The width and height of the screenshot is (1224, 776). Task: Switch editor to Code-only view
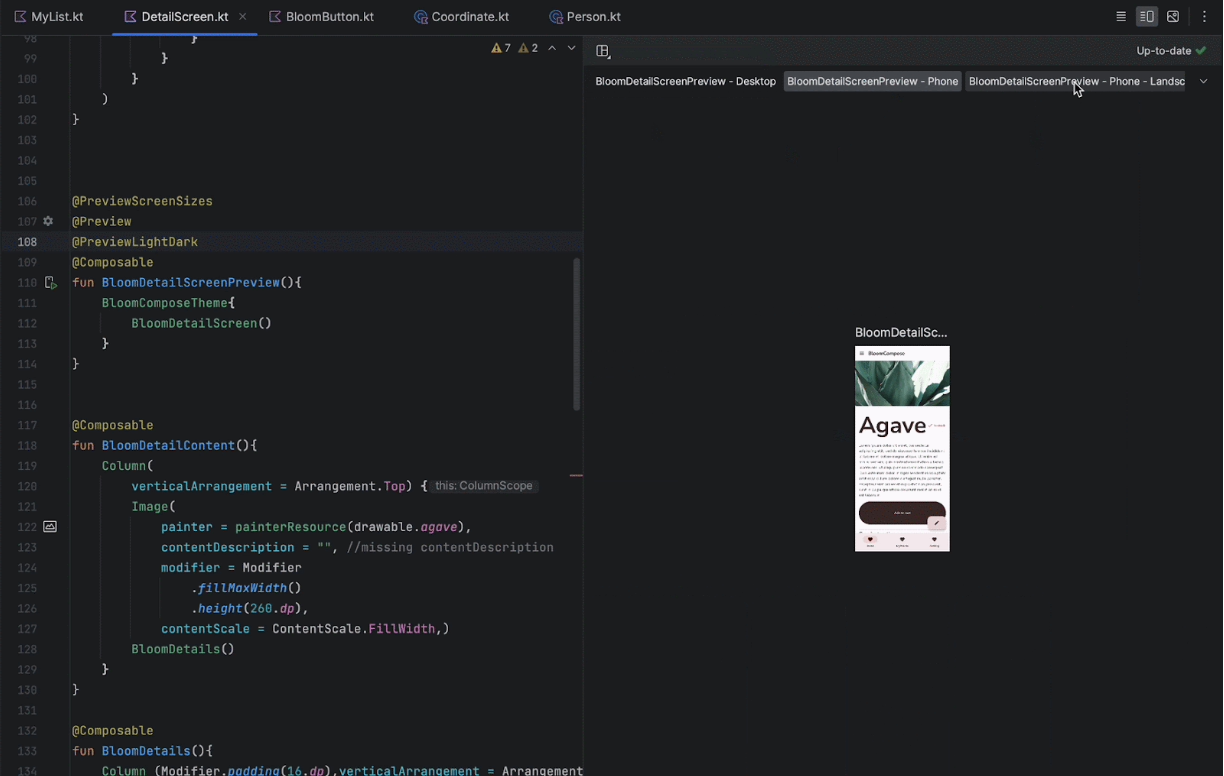(1121, 17)
